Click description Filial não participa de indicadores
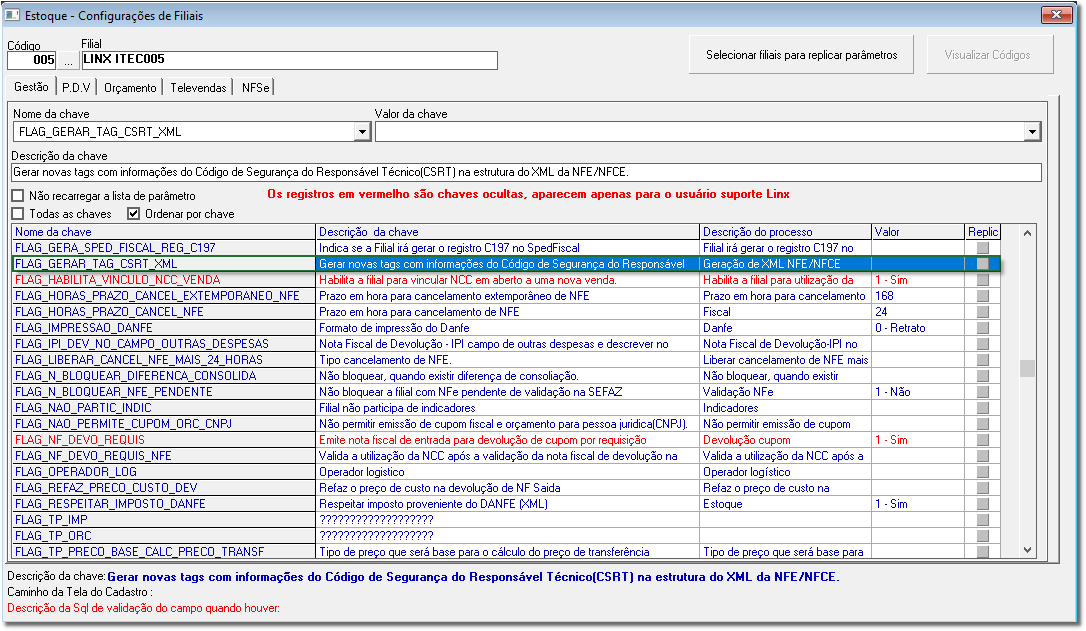This screenshot has width=1086, height=631. click(507, 408)
